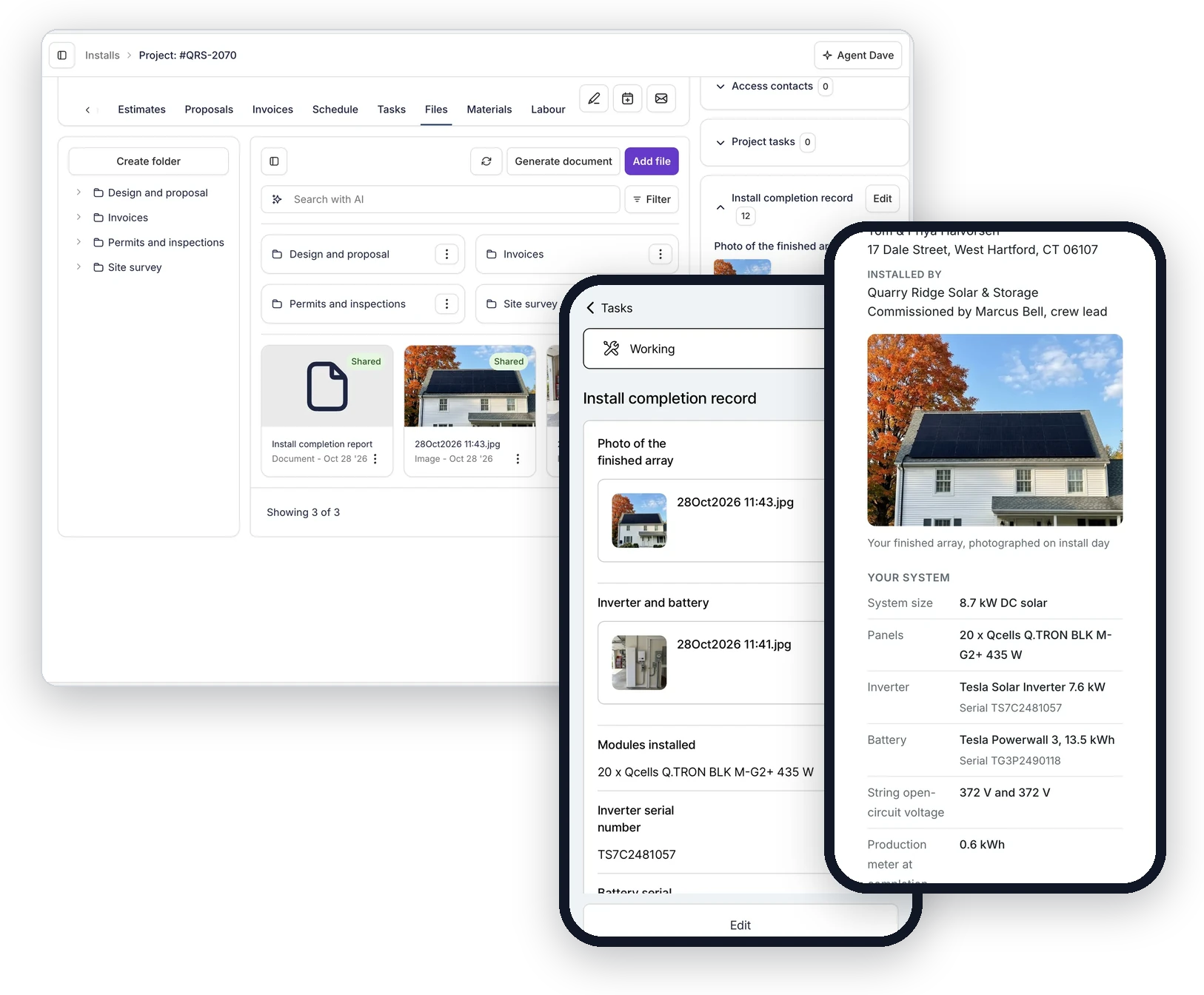Open the Working status selector on phone
1204x995 pixels.
[x=703, y=349]
